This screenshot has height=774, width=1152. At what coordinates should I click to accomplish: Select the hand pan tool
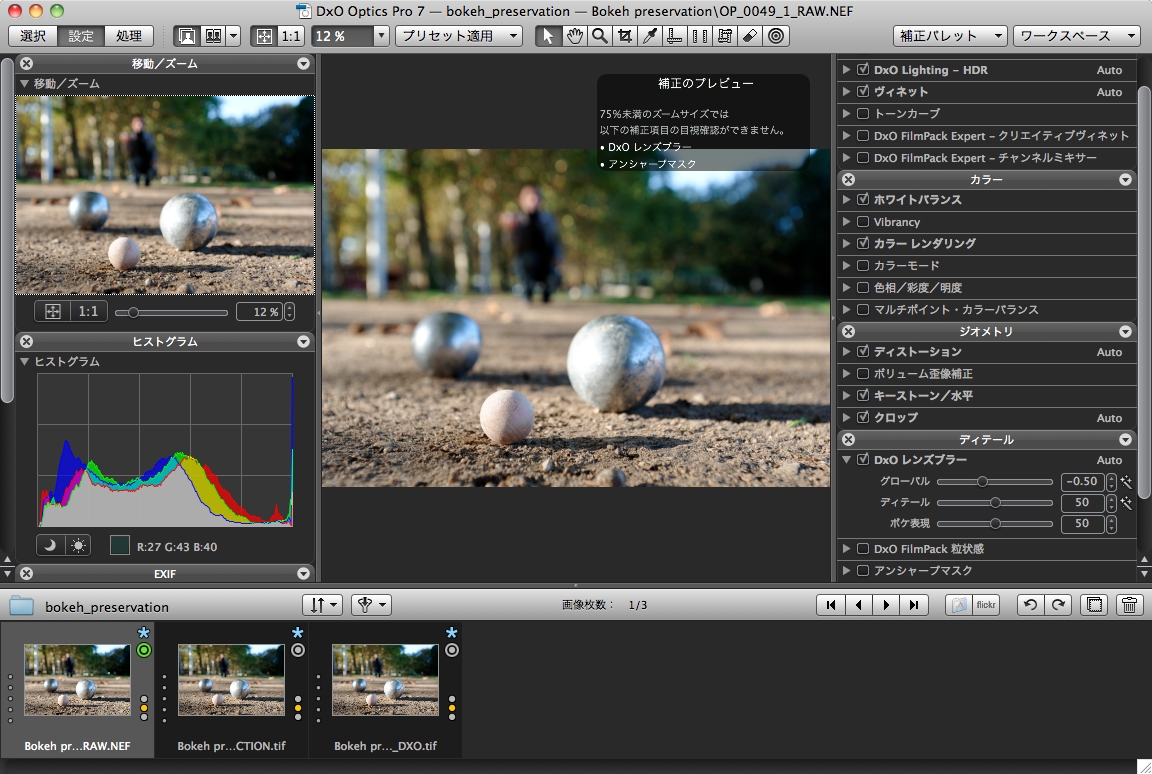(574, 36)
